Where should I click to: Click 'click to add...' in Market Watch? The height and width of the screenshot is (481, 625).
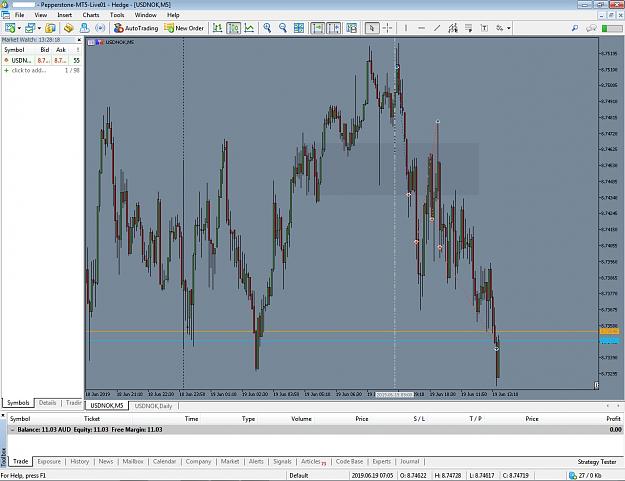coord(29,70)
